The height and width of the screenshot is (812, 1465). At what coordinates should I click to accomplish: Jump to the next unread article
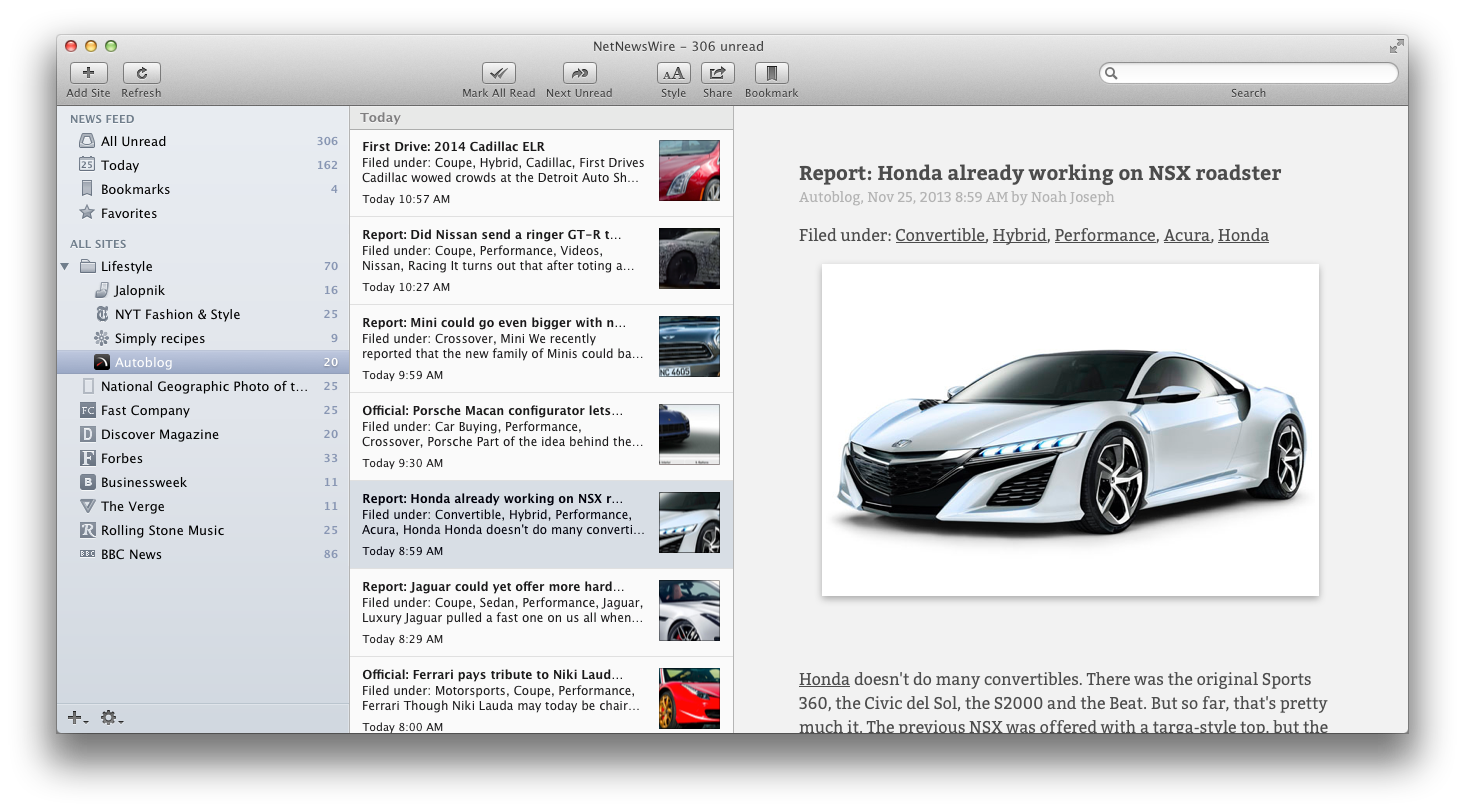click(579, 73)
